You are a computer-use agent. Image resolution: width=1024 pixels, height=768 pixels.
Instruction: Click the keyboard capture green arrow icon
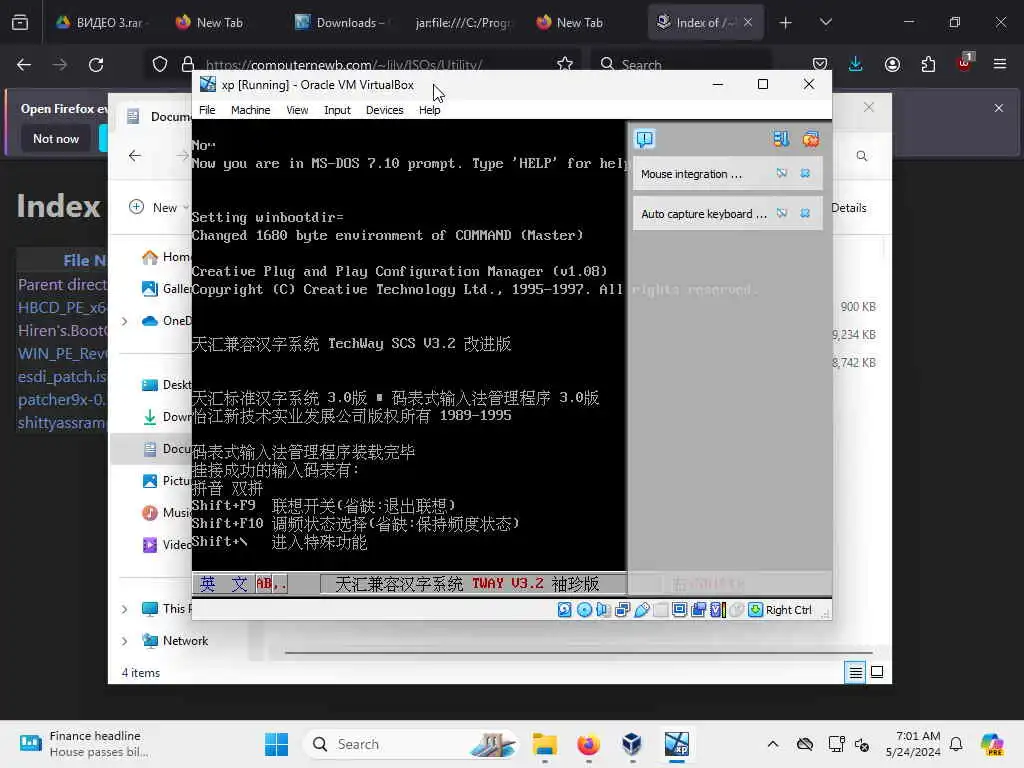[756, 610]
